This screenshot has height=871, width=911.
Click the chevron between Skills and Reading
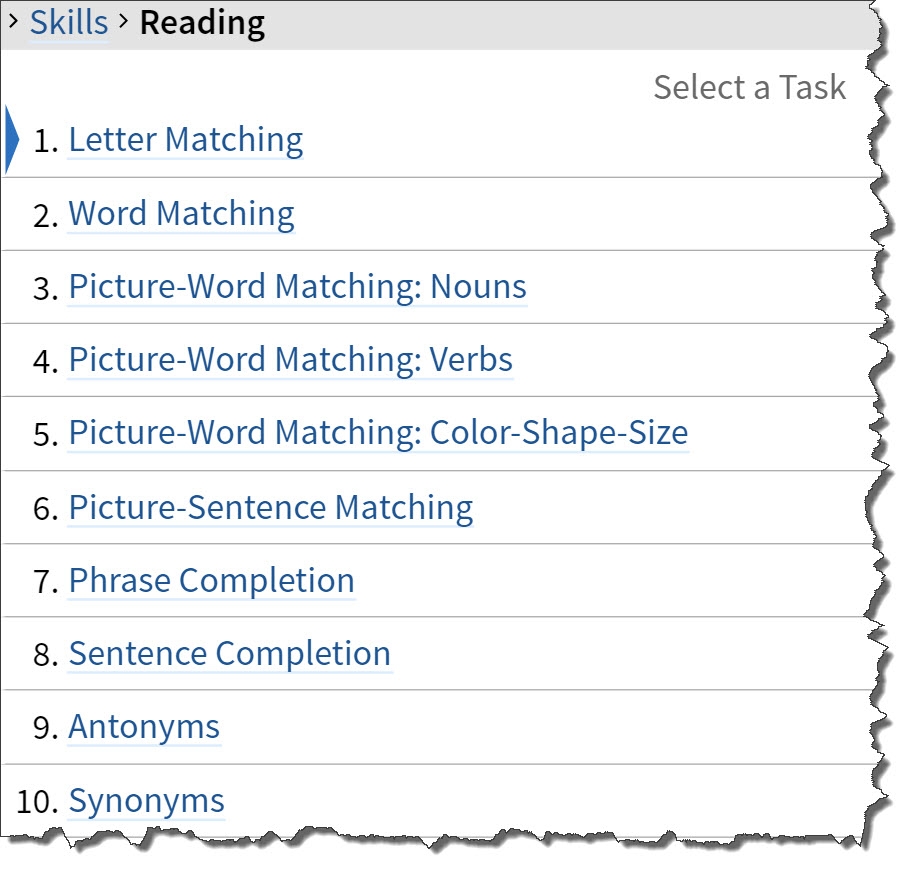point(124,20)
